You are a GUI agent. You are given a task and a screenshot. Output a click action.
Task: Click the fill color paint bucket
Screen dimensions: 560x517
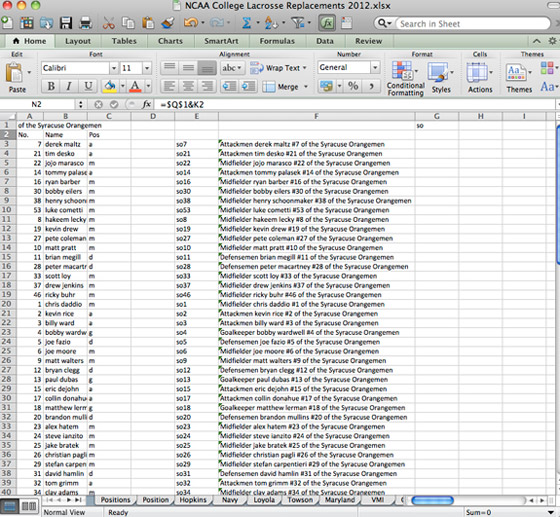click(x=110, y=86)
